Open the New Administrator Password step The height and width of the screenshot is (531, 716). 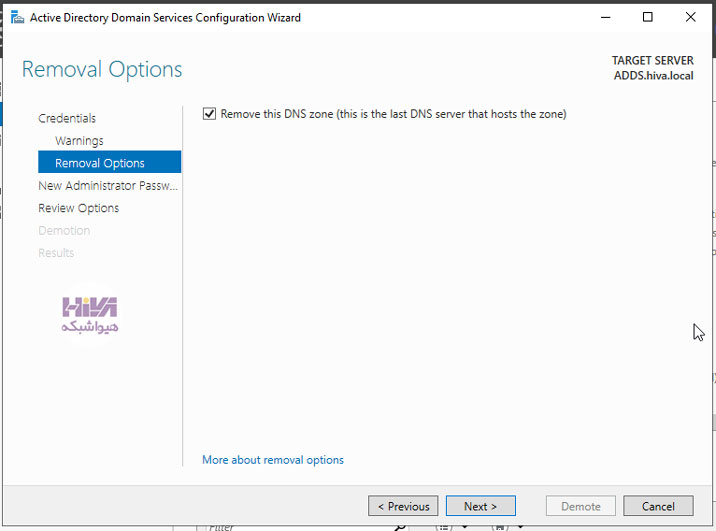coord(108,185)
